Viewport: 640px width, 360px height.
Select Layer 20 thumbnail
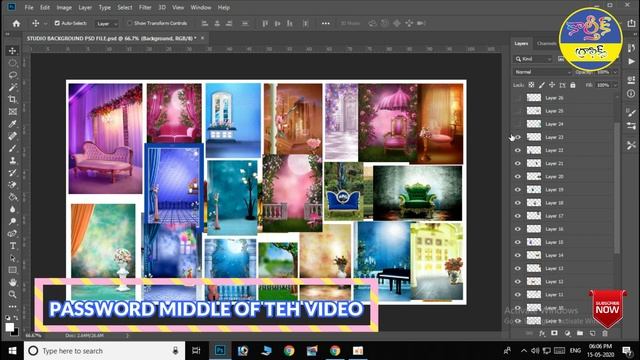pos(533,176)
